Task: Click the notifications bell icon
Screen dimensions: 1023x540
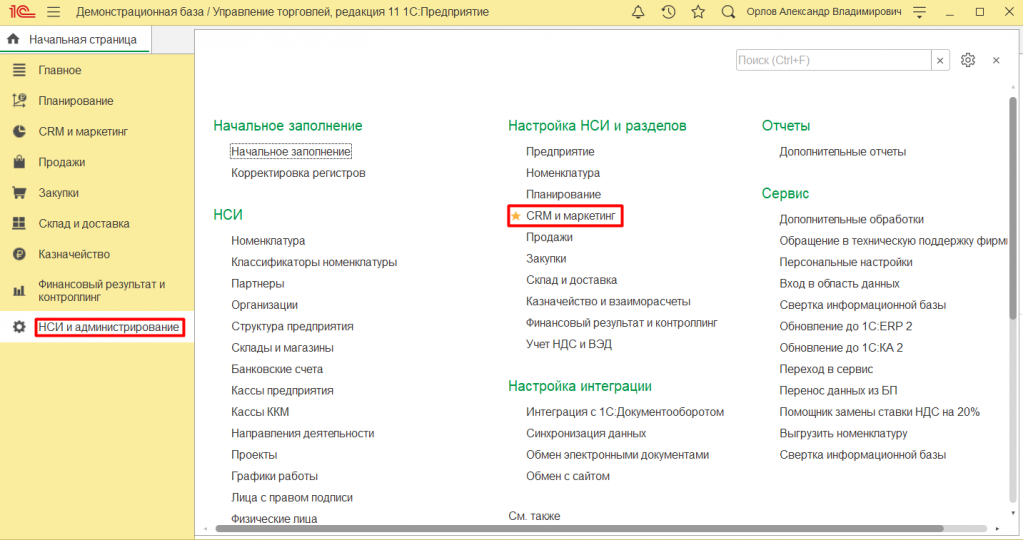Action: 639,12
